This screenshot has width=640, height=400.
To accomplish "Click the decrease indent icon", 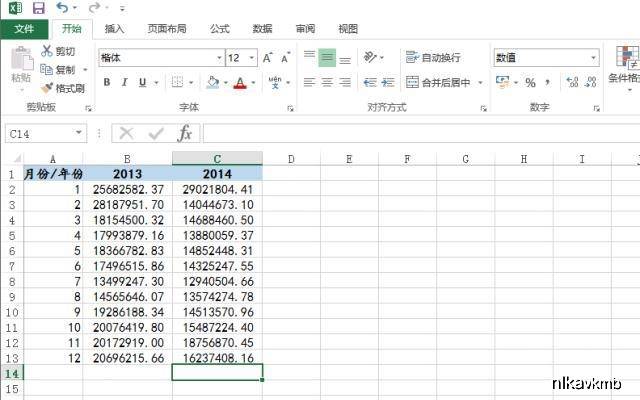I will [x=370, y=82].
